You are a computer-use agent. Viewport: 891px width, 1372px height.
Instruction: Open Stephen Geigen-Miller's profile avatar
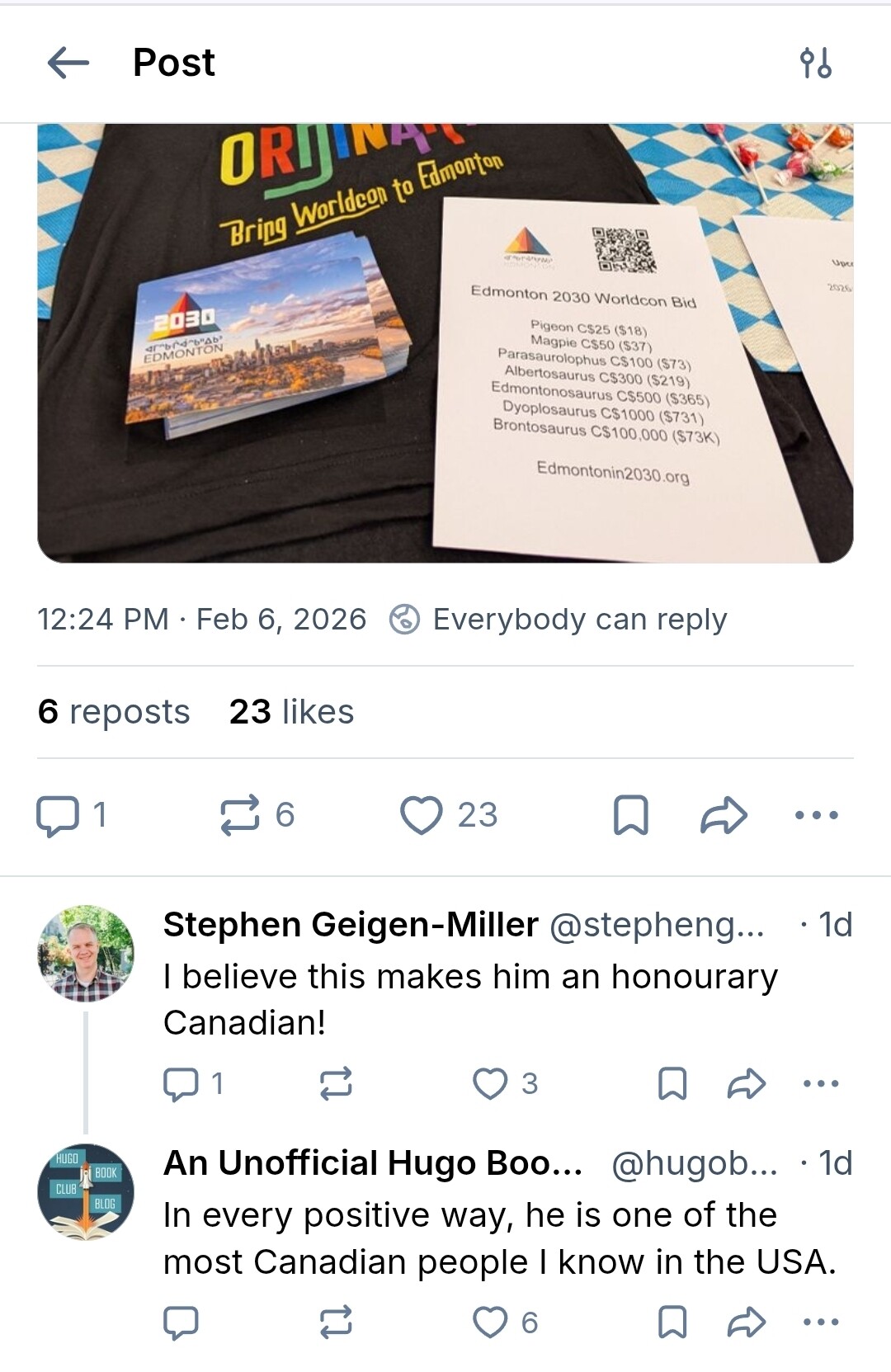86,953
